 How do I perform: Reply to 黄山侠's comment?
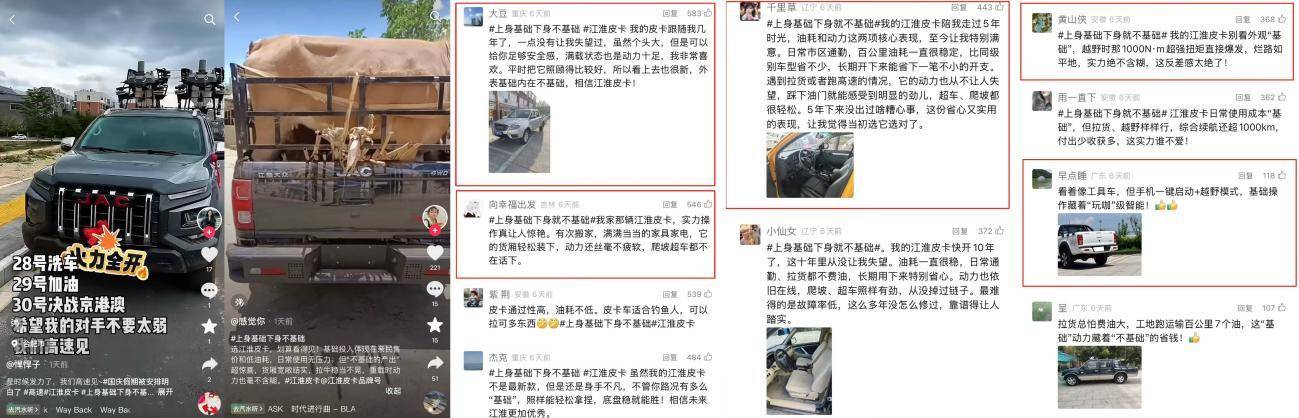pyautogui.click(x=1243, y=19)
